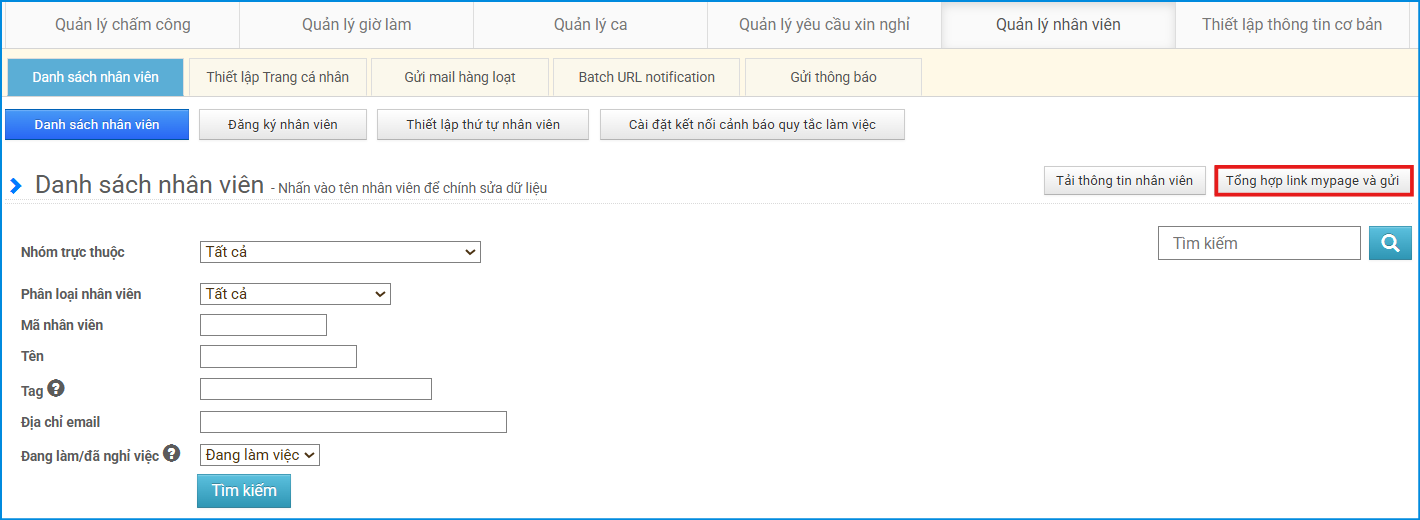This screenshot has width=1420, height=520.
Task: Open the Phân loại nhân viên dropdown
Action: (295, 294)
